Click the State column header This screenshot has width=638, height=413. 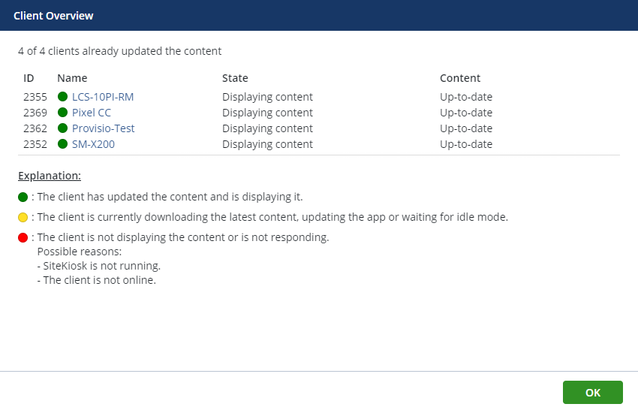(235, 78)
